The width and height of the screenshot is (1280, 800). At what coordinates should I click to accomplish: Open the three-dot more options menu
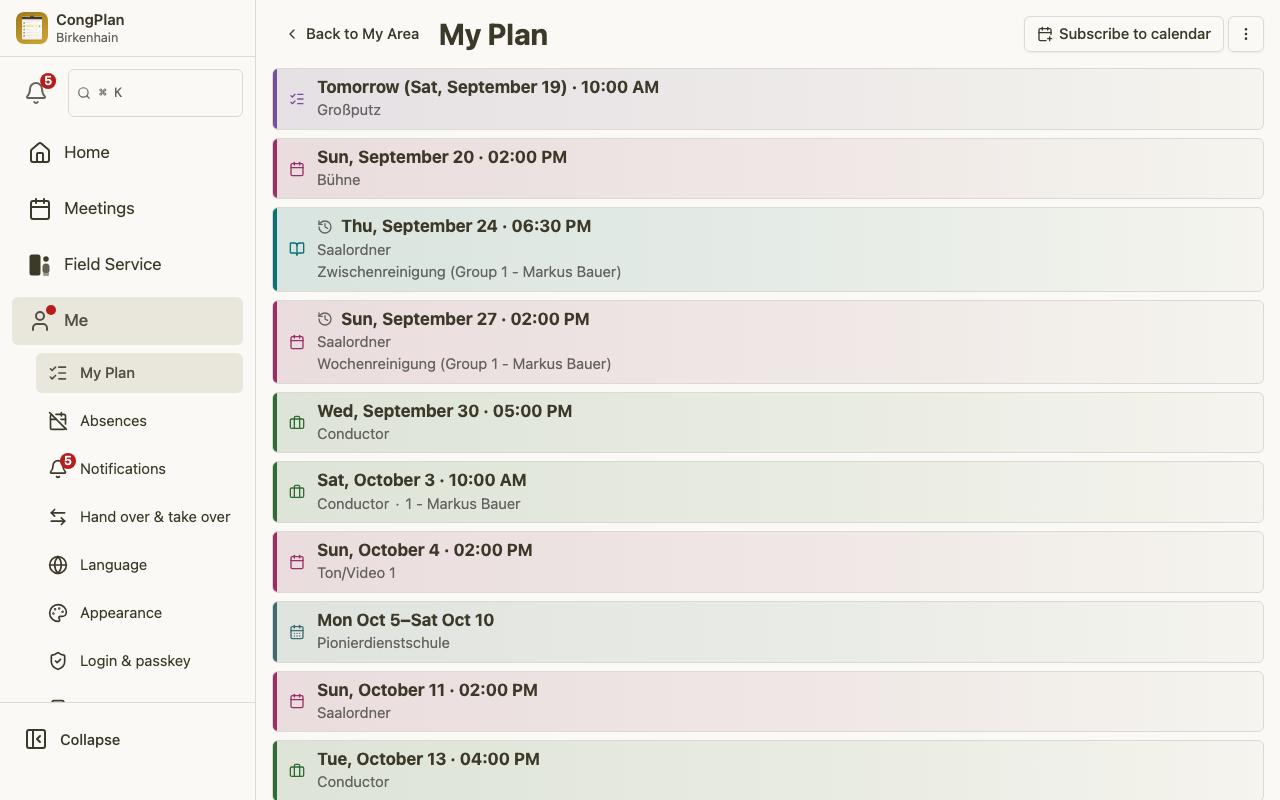tap(1246, 34)
